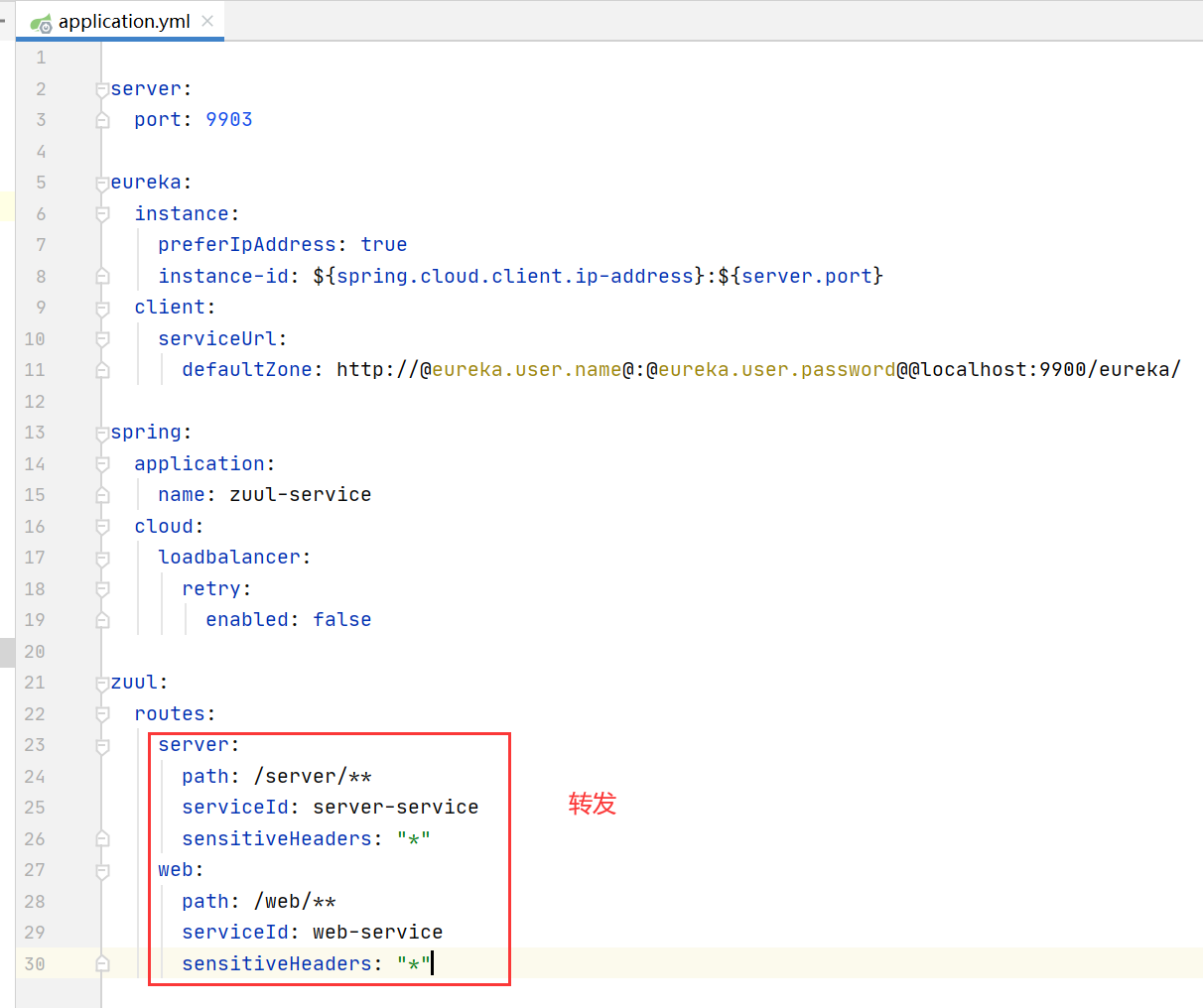Click path value /server/**
Viewport: 1203px width, 1008px height.
(x=313, y=777)
